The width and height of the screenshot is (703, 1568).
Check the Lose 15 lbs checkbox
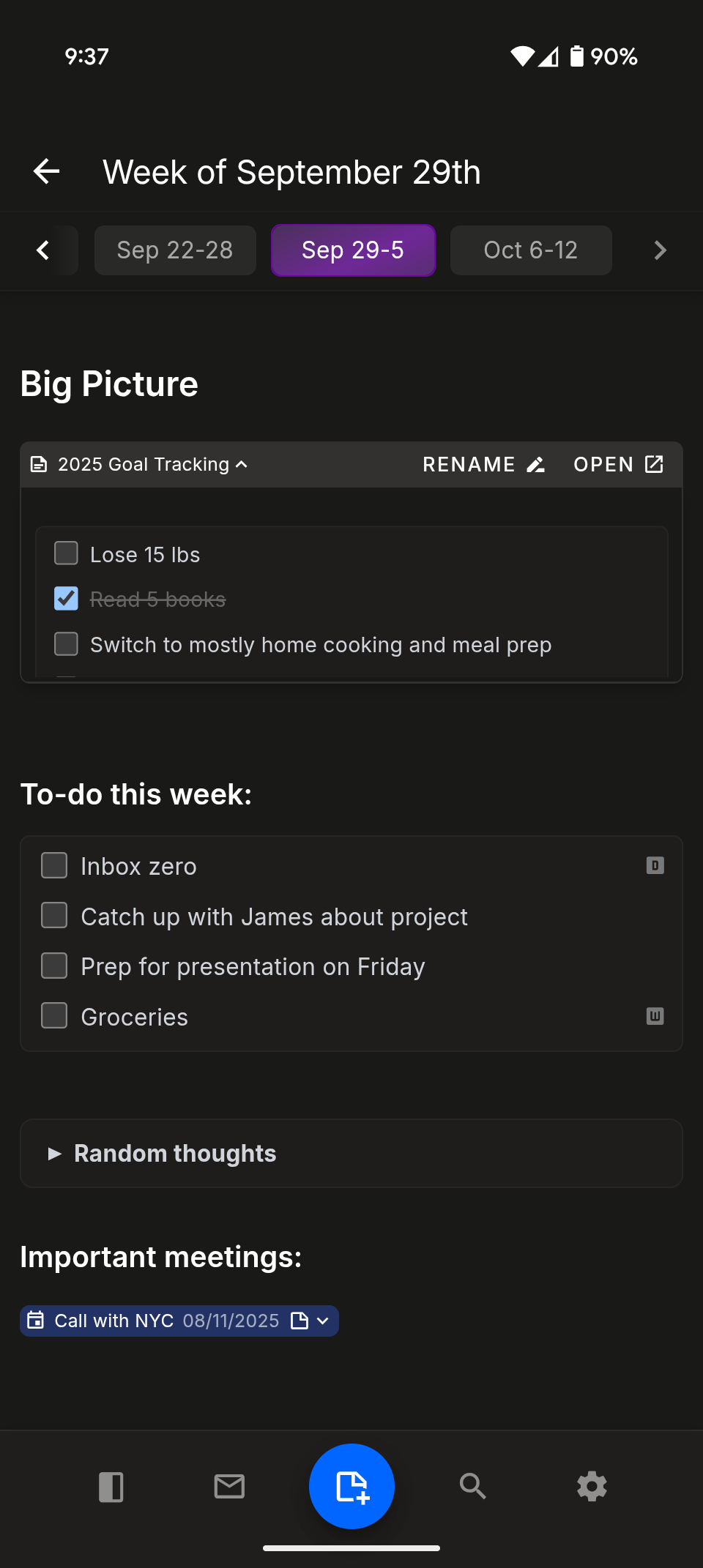[x=67, y=553]
